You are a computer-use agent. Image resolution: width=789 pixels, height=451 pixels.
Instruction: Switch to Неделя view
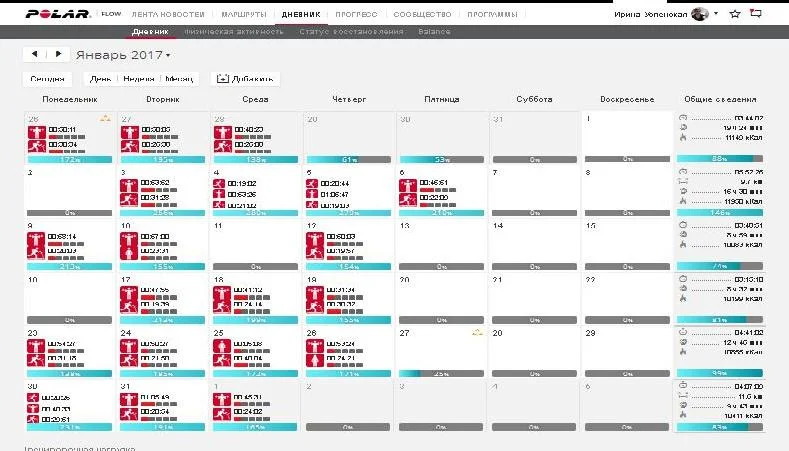[x=138, y=79]
